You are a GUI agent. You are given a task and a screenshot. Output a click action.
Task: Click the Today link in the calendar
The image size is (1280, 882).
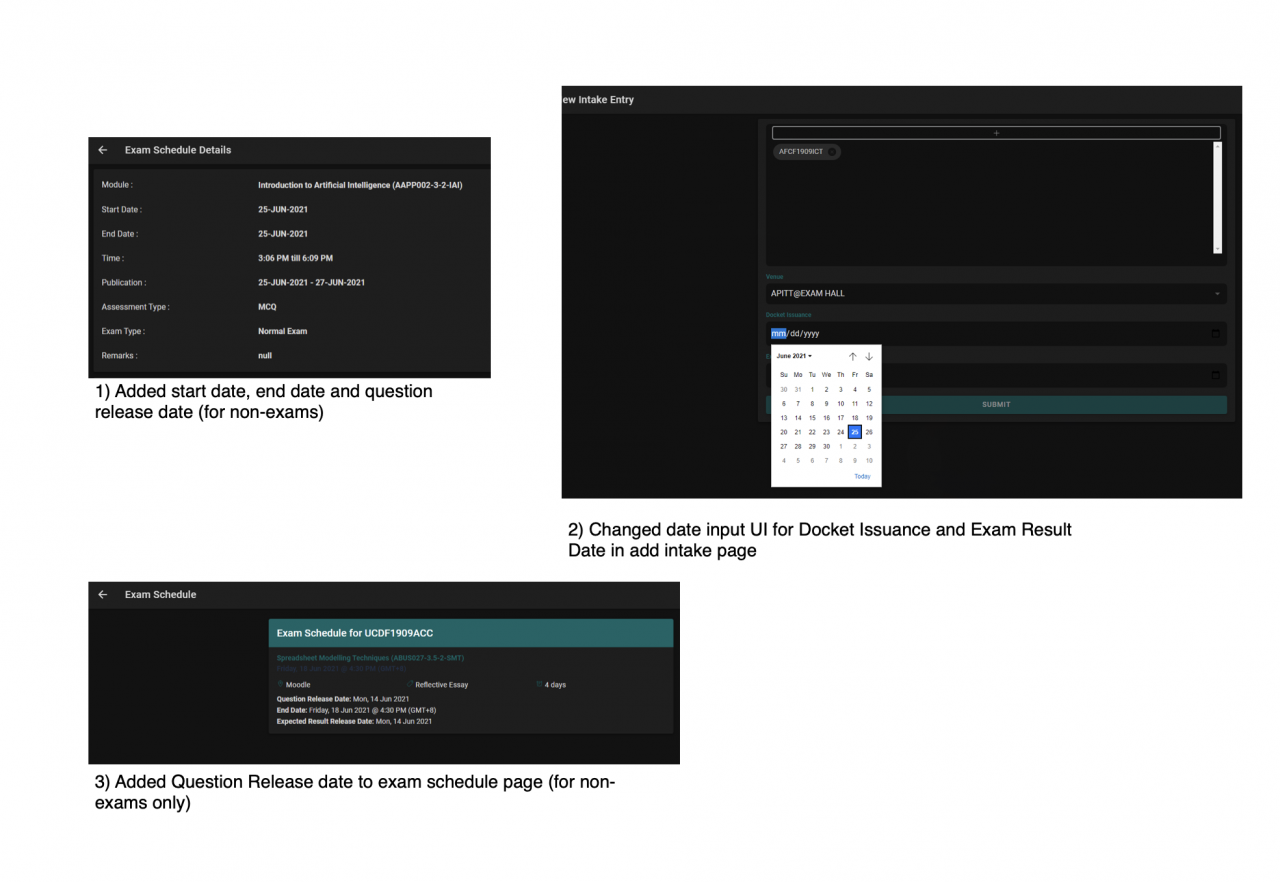862,477
